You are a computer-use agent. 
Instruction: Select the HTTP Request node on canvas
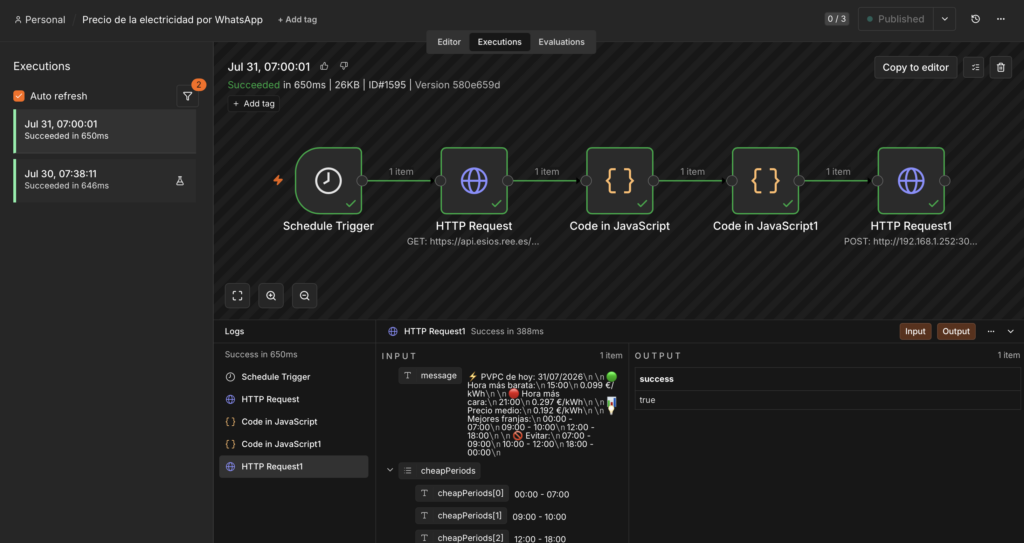tap(474, 181)
